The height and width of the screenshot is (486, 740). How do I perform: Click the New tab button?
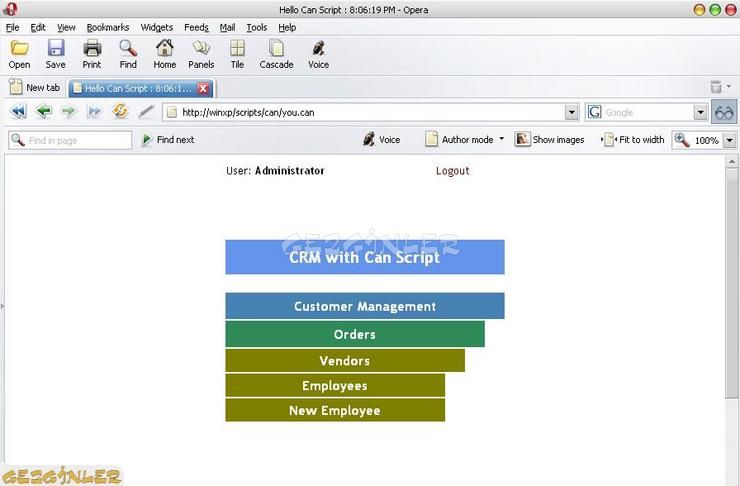click(x=35, y=87)
